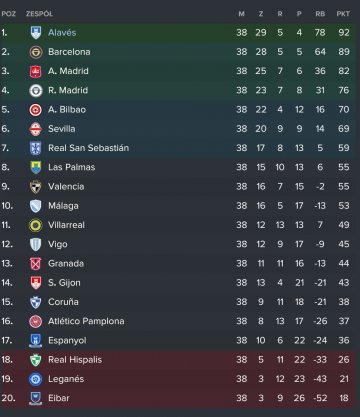The image size is (360, 417).
Task: Sort table by PKT column header
Action: [x=343, y=14]
